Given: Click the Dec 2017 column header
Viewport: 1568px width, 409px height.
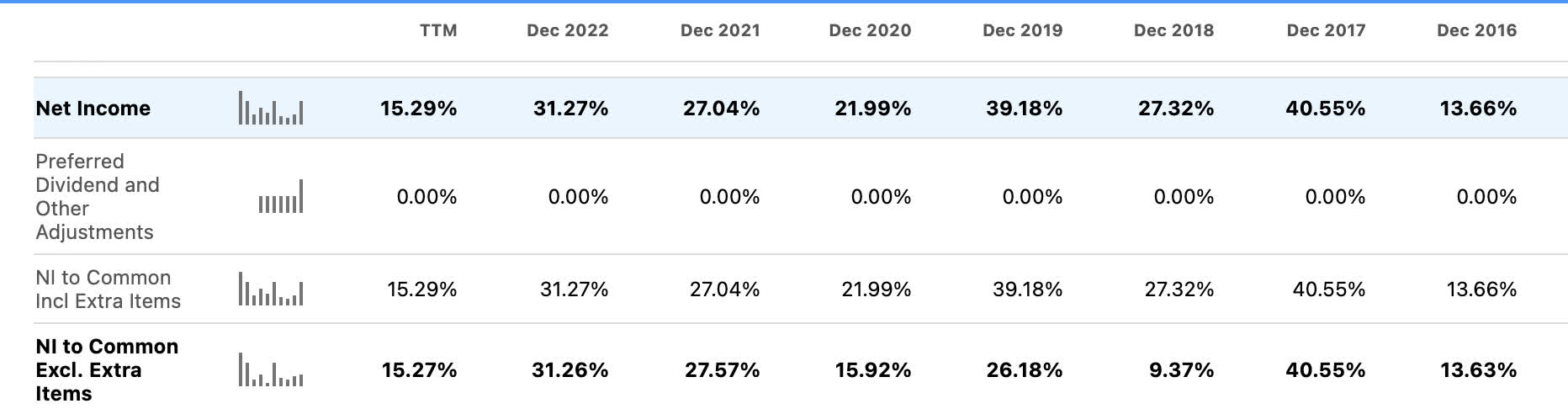Looking at the screenshot, I should (x=1326, y=31).
